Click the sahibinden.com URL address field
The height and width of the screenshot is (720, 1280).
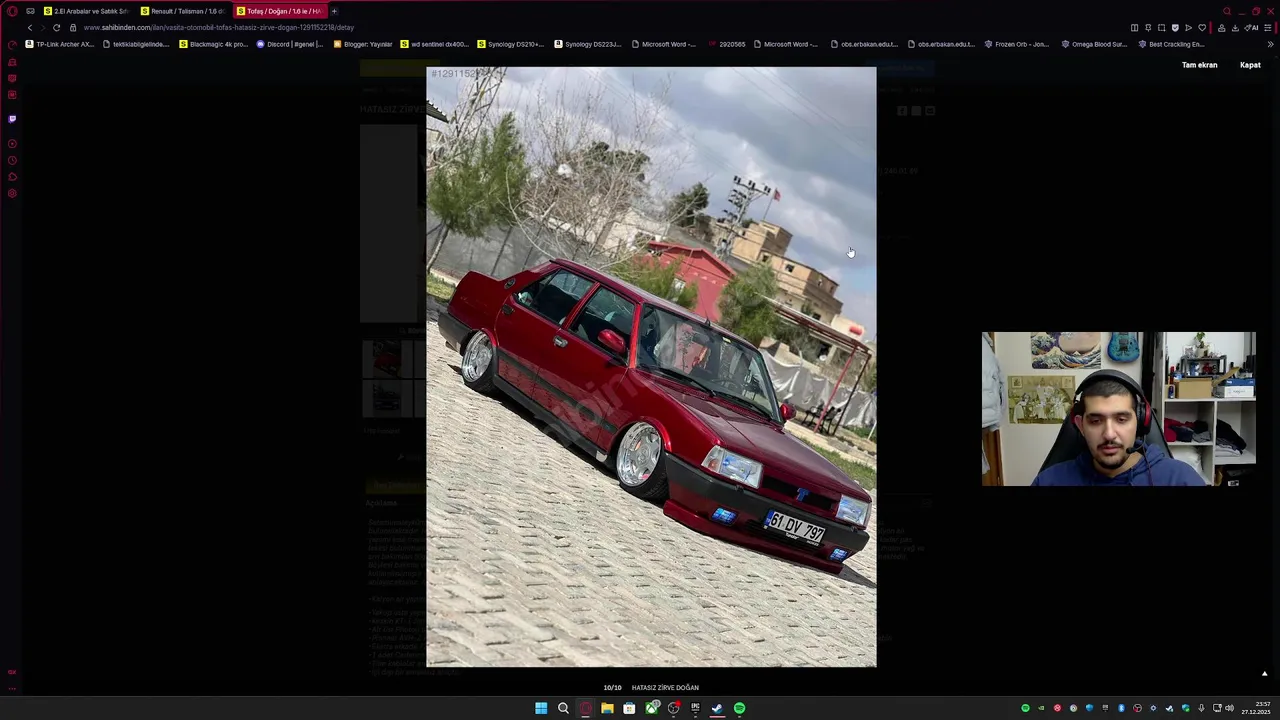pyautogui.click(x=600, y=28)
